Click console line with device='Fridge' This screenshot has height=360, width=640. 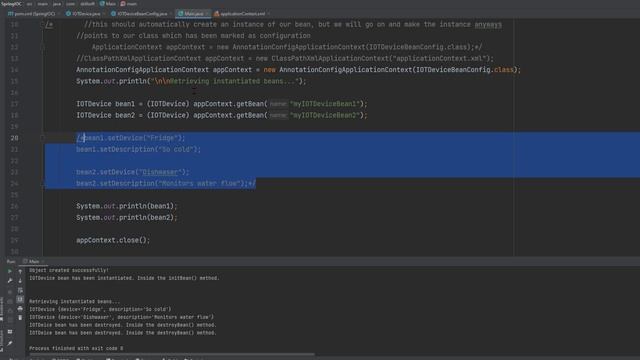coord(100,309)
